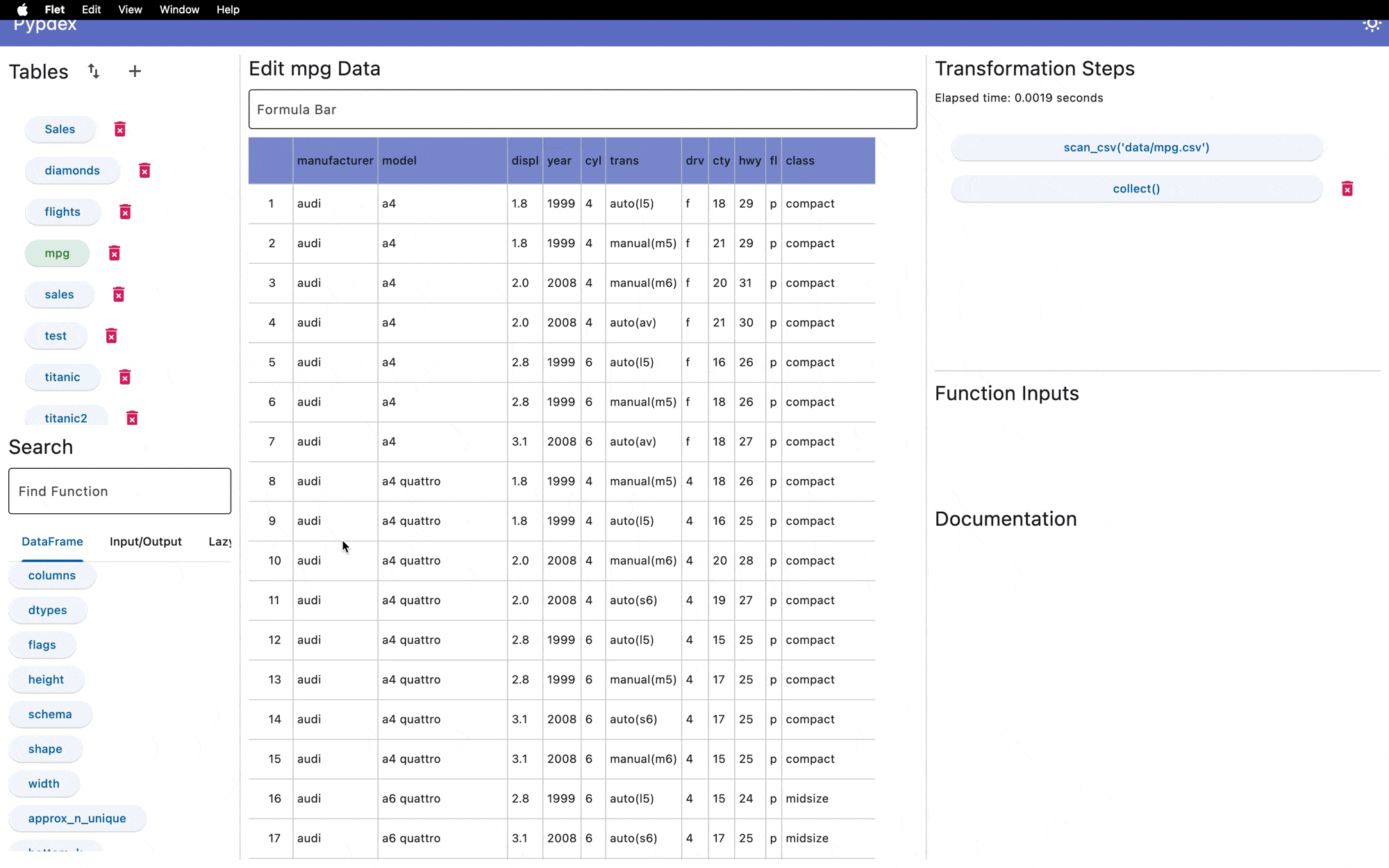Delete the diamonds table
Screen dimensions: 1389x868
[x=144, y=171]
